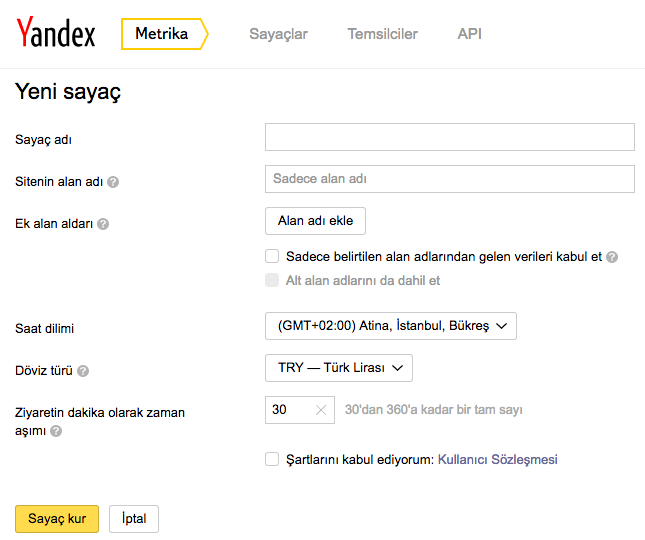Click the Yeni sayaç heading

(x=68, y=91)
